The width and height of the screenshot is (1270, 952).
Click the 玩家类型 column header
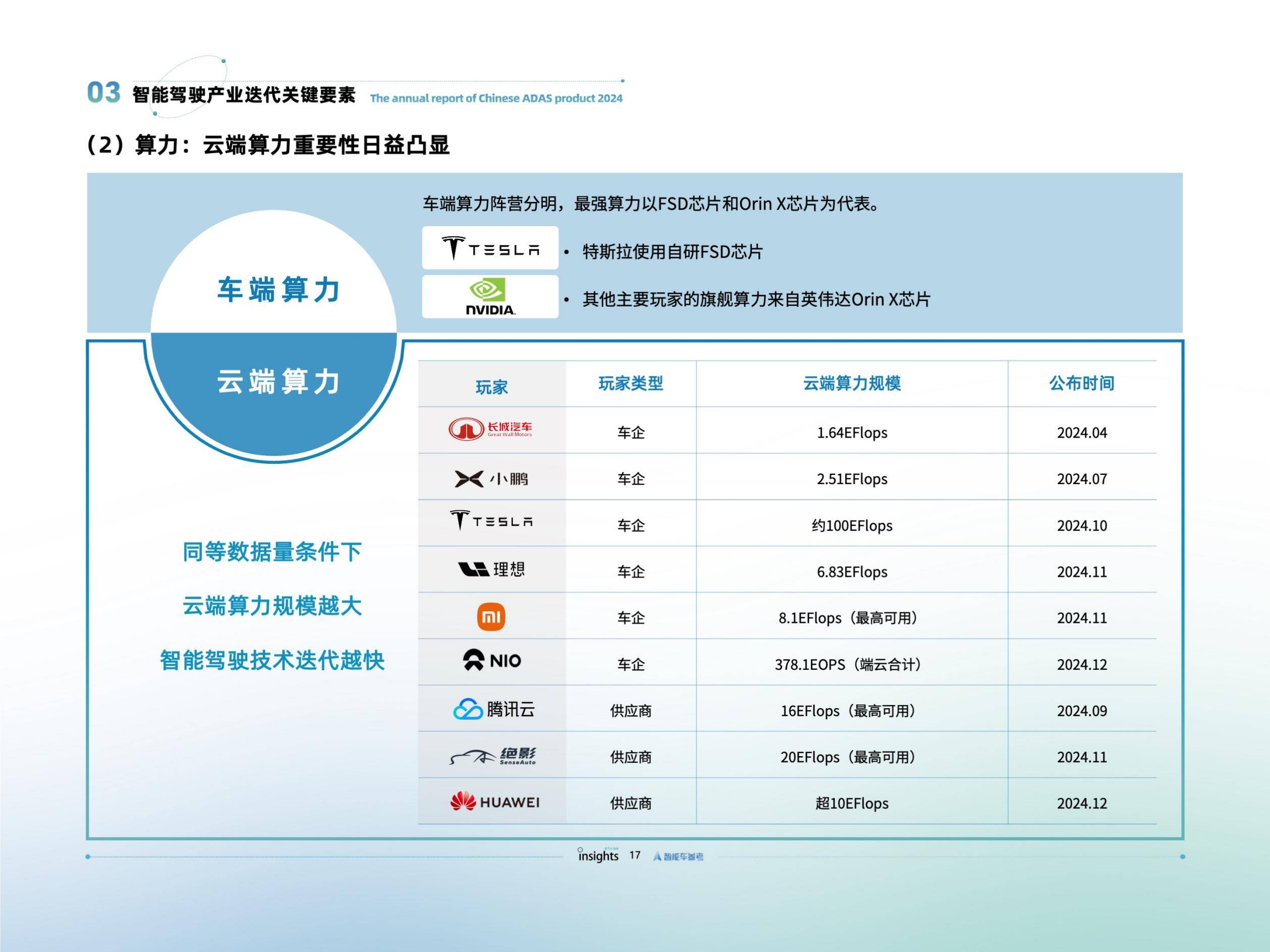630,383
